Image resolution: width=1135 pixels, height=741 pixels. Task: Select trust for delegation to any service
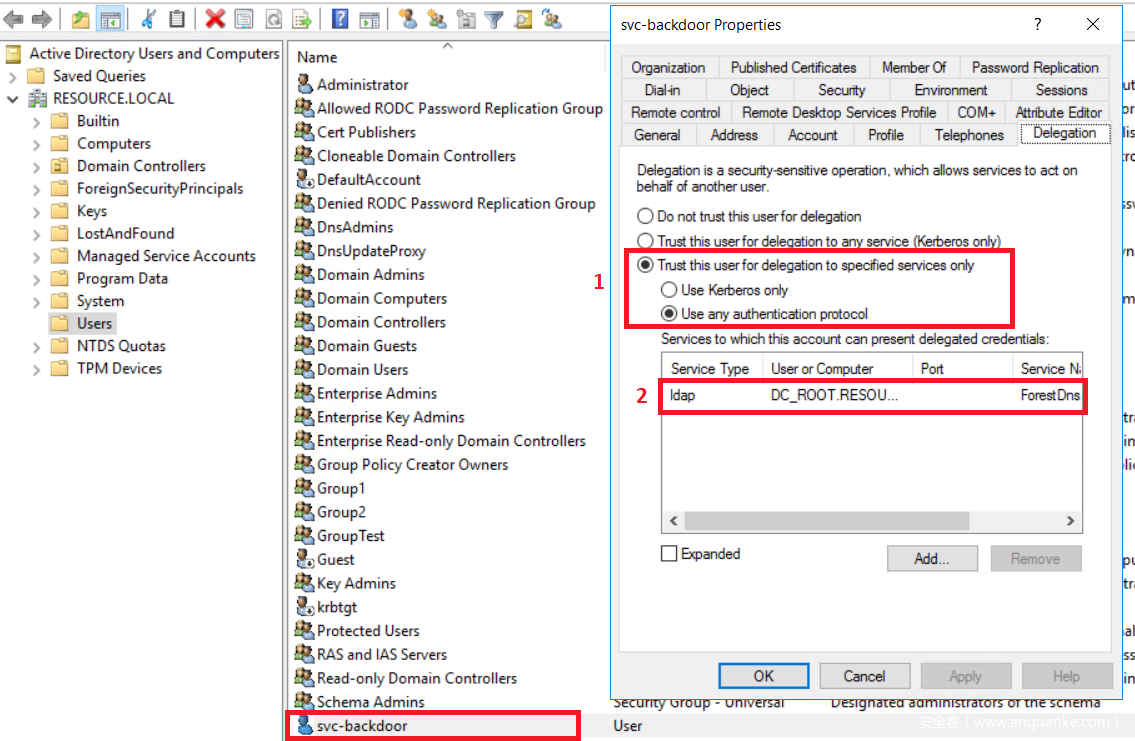[x=644, y=240]
